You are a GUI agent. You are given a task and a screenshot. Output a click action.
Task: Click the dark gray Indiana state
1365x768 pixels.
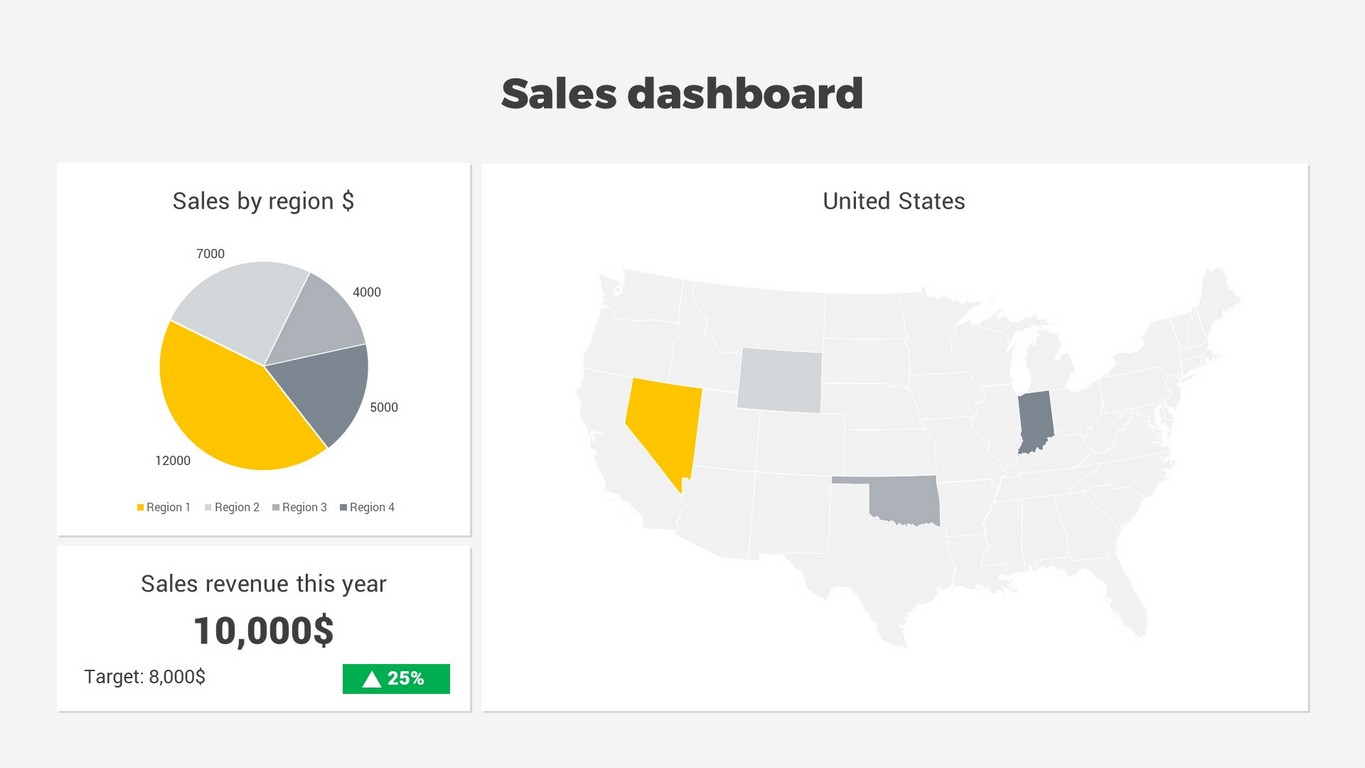(x=1035, y=421)
